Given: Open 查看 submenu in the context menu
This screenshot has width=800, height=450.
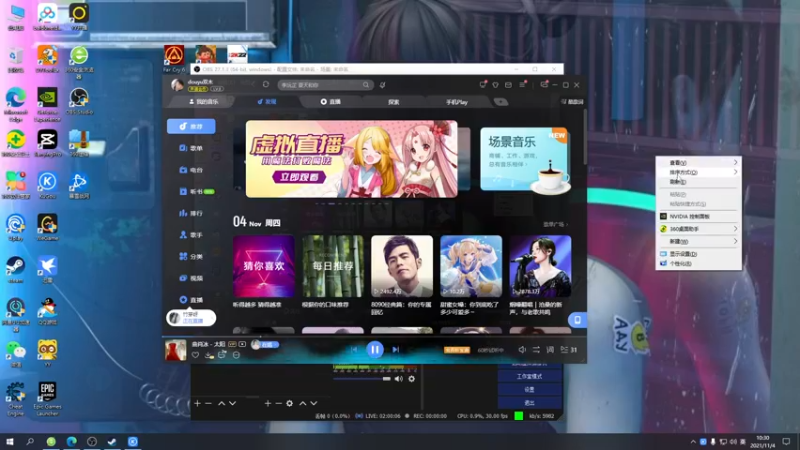Looking at the screenshot, I should click(698, 163).
